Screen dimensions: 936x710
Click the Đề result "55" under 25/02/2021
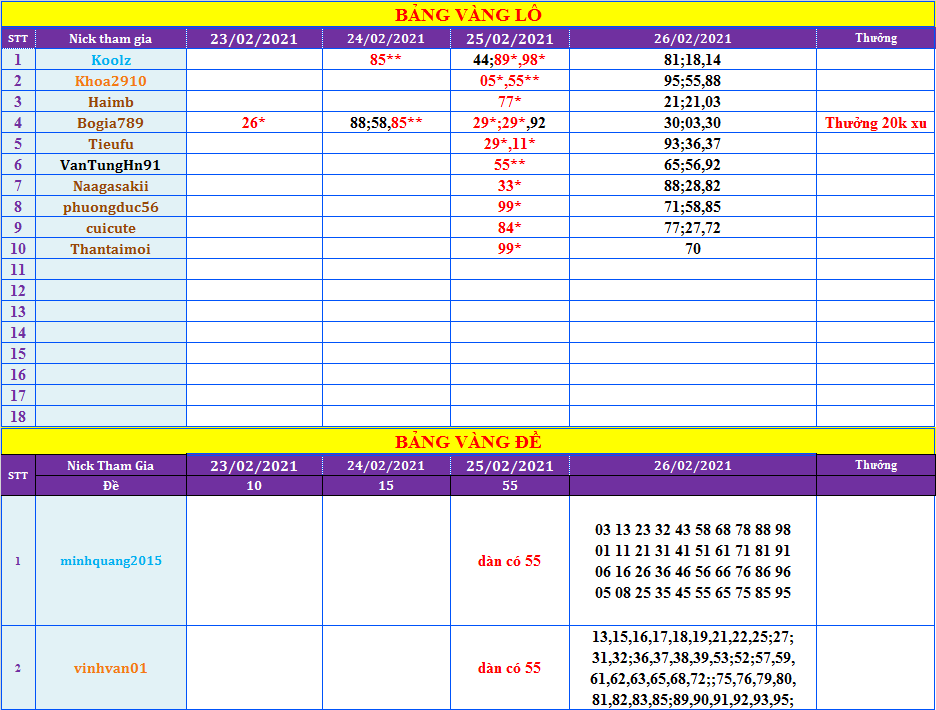[x=510, y=486]
